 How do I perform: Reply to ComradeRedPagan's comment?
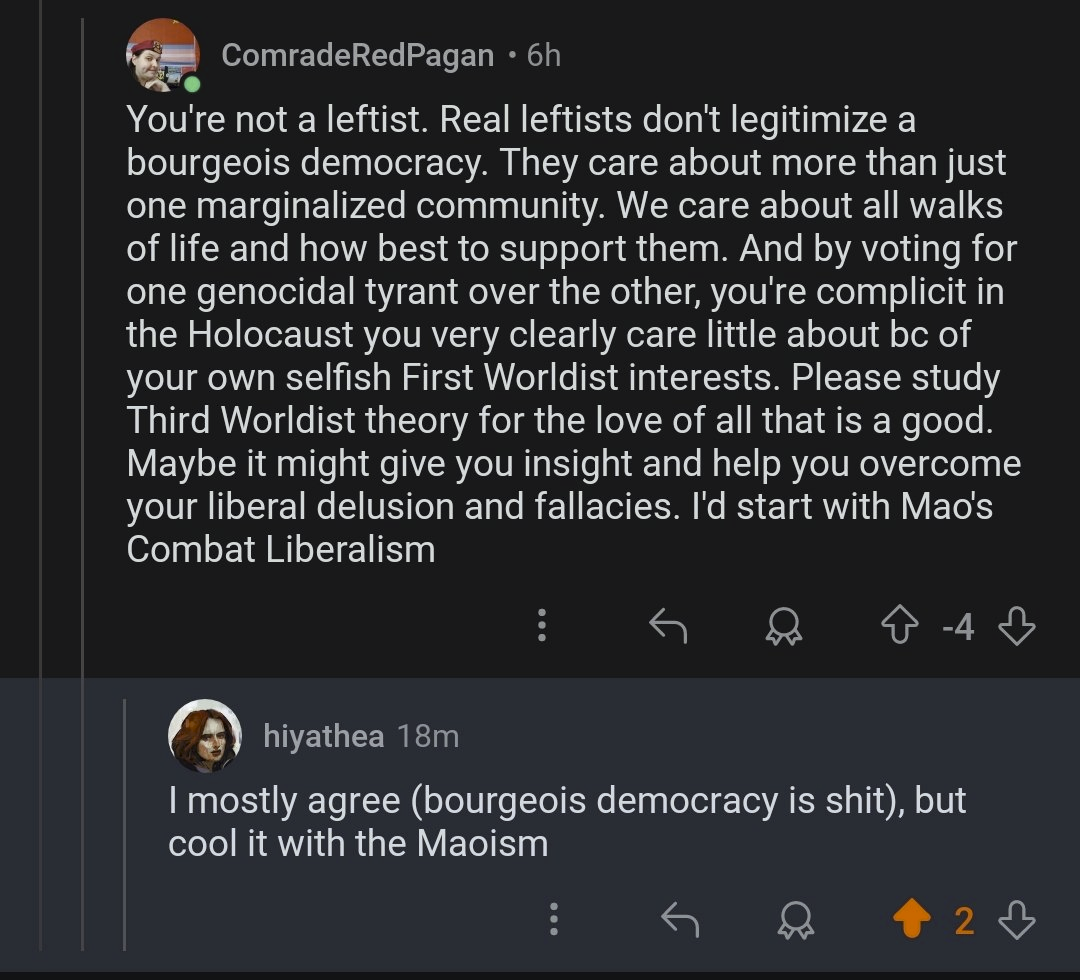(x=668, y=626)
